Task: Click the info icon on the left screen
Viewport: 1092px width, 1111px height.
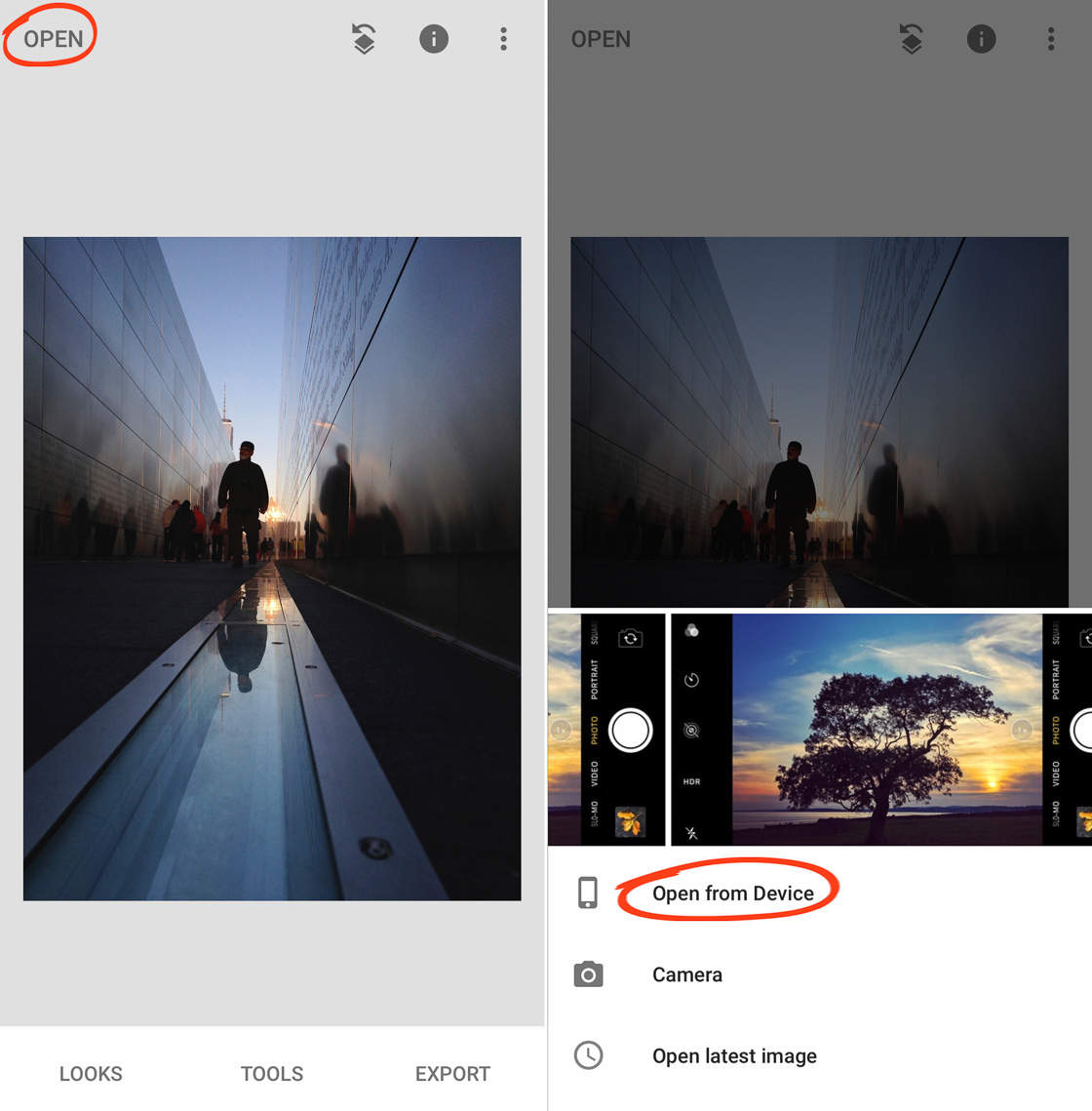Action: click(434, 39)
